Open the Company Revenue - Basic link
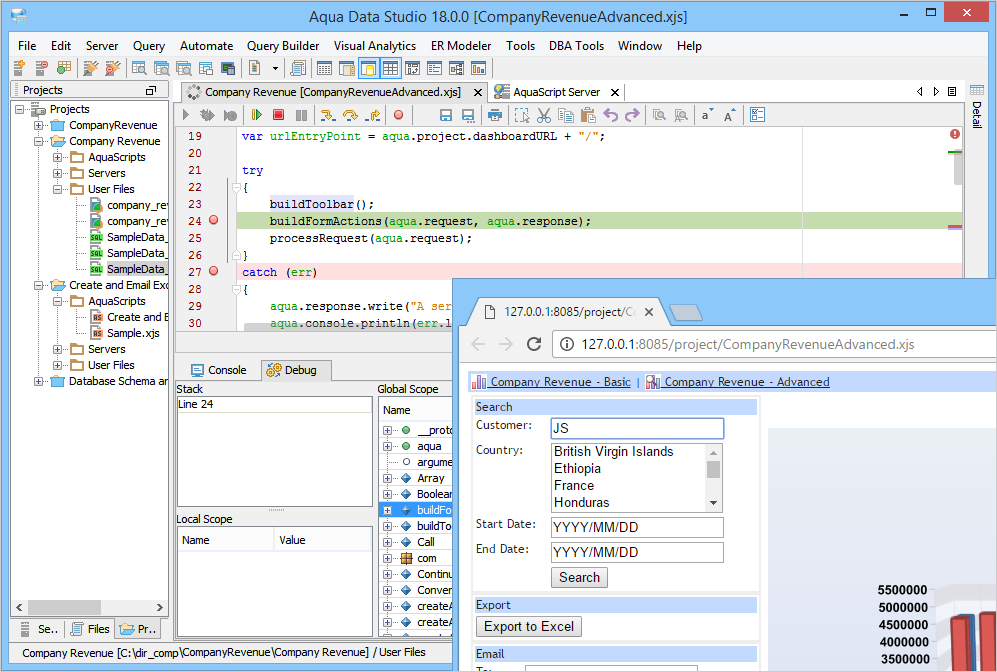The height and width of the screenshot is (672, 997). tap(560, 381)
